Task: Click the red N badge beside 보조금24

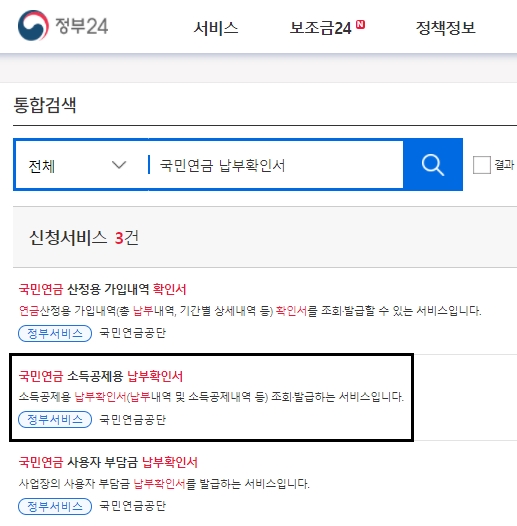Action: coord(360,24)
